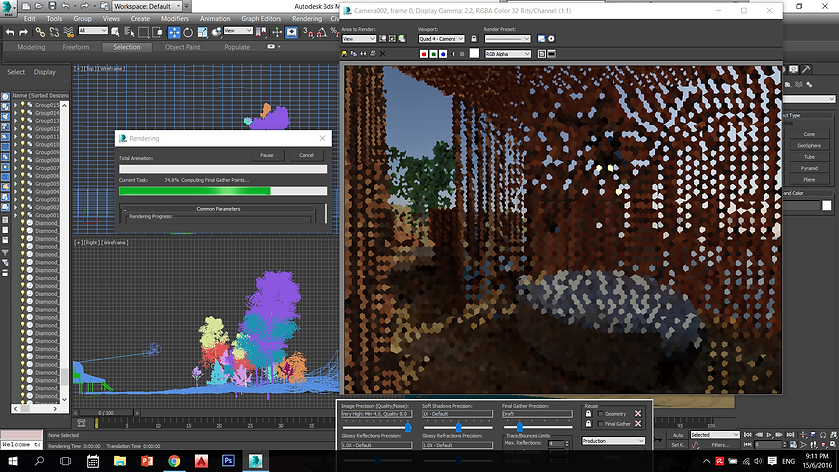Click the Print Image icon in render window

pos(373,54)
